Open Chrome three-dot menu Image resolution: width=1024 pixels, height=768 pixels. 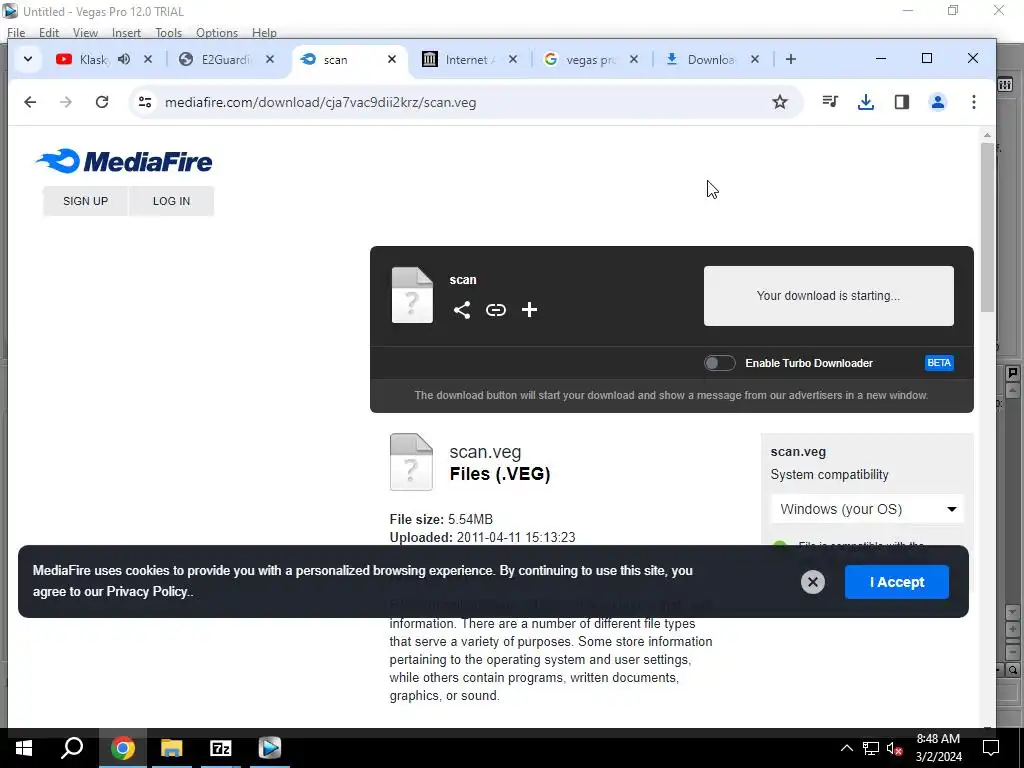974,102
